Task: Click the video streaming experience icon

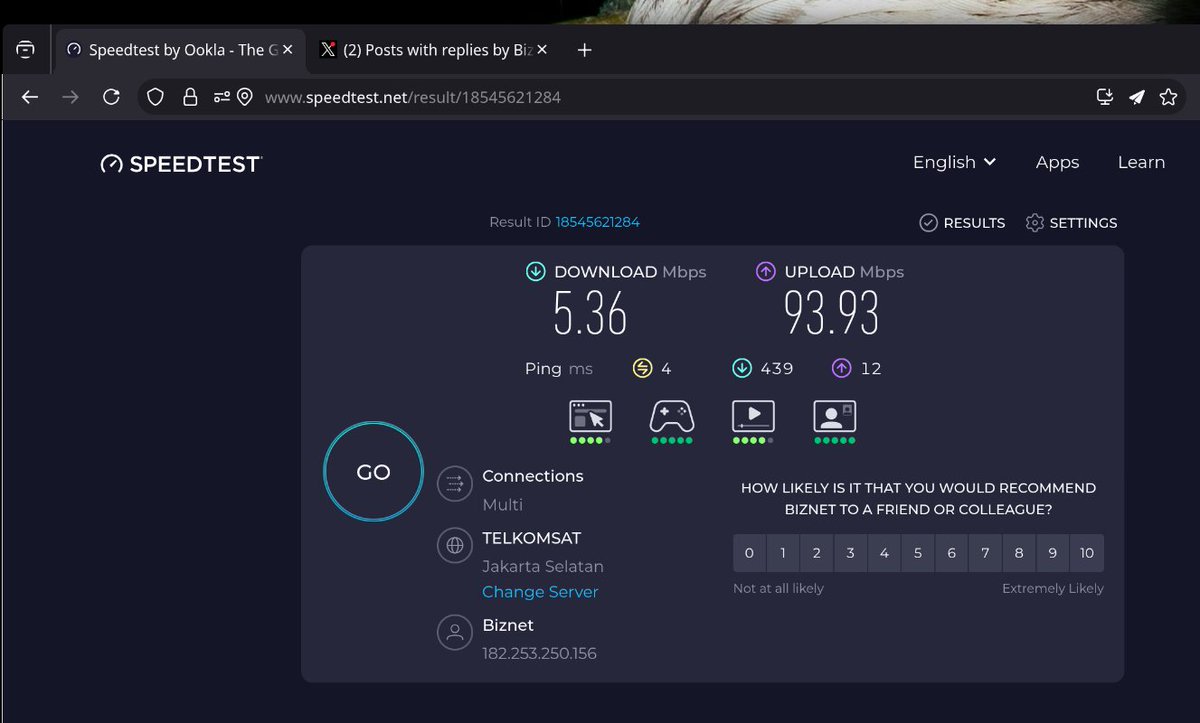Action: [x=753, y=416]
